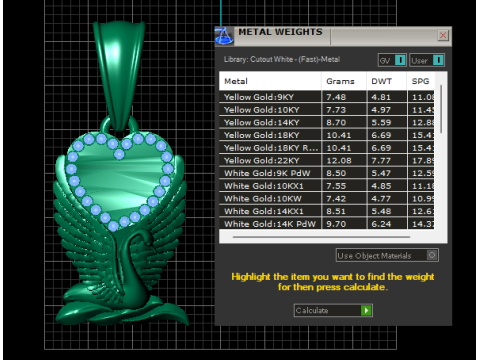Toggle the GV library switch
Screen dimensions: 480x360
[x=392, y=60]
